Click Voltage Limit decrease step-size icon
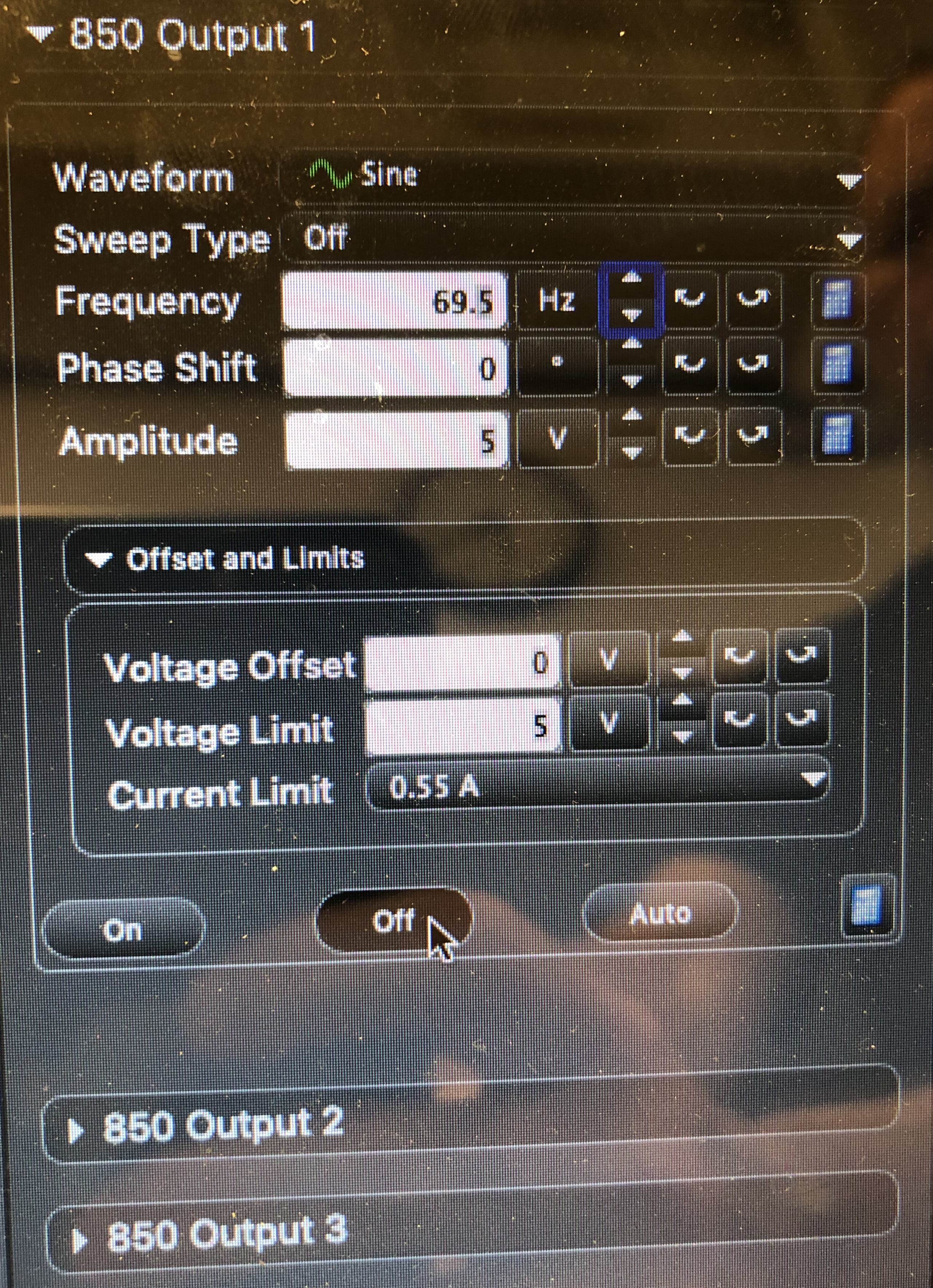This screenshot has width=933, height=1288. point(740,720)
